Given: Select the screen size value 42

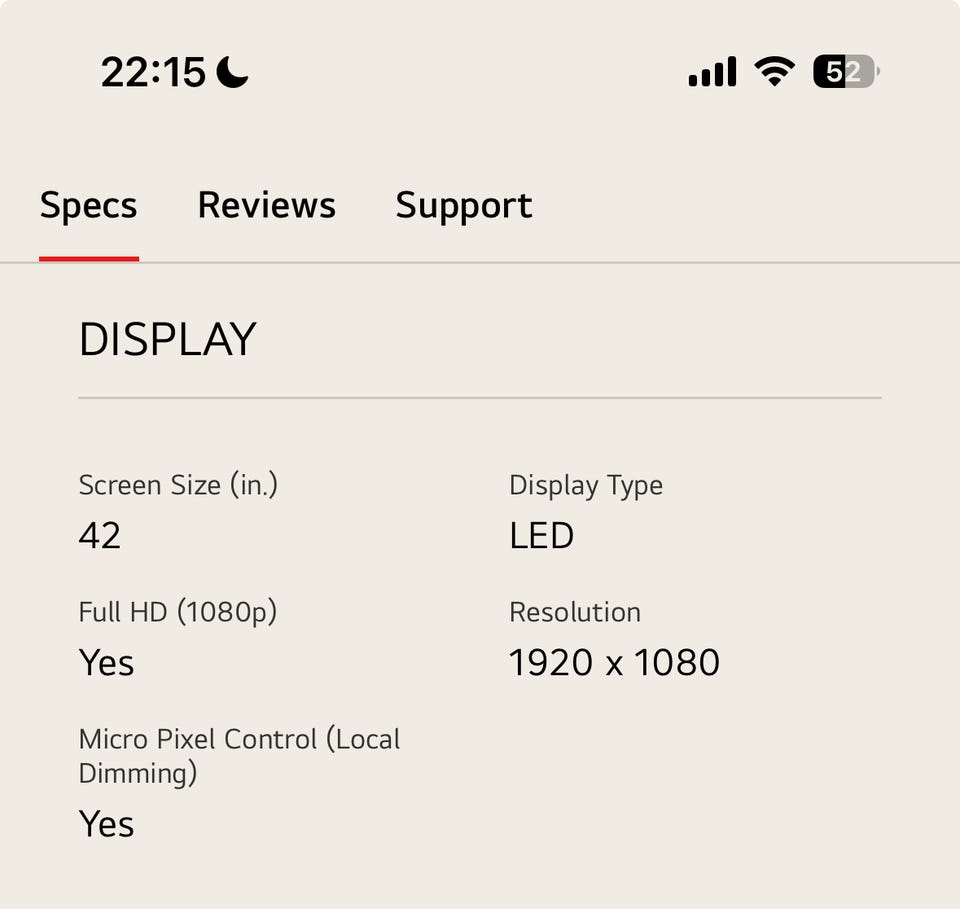Looking at the screenshot, I should [x=100, y=536].
